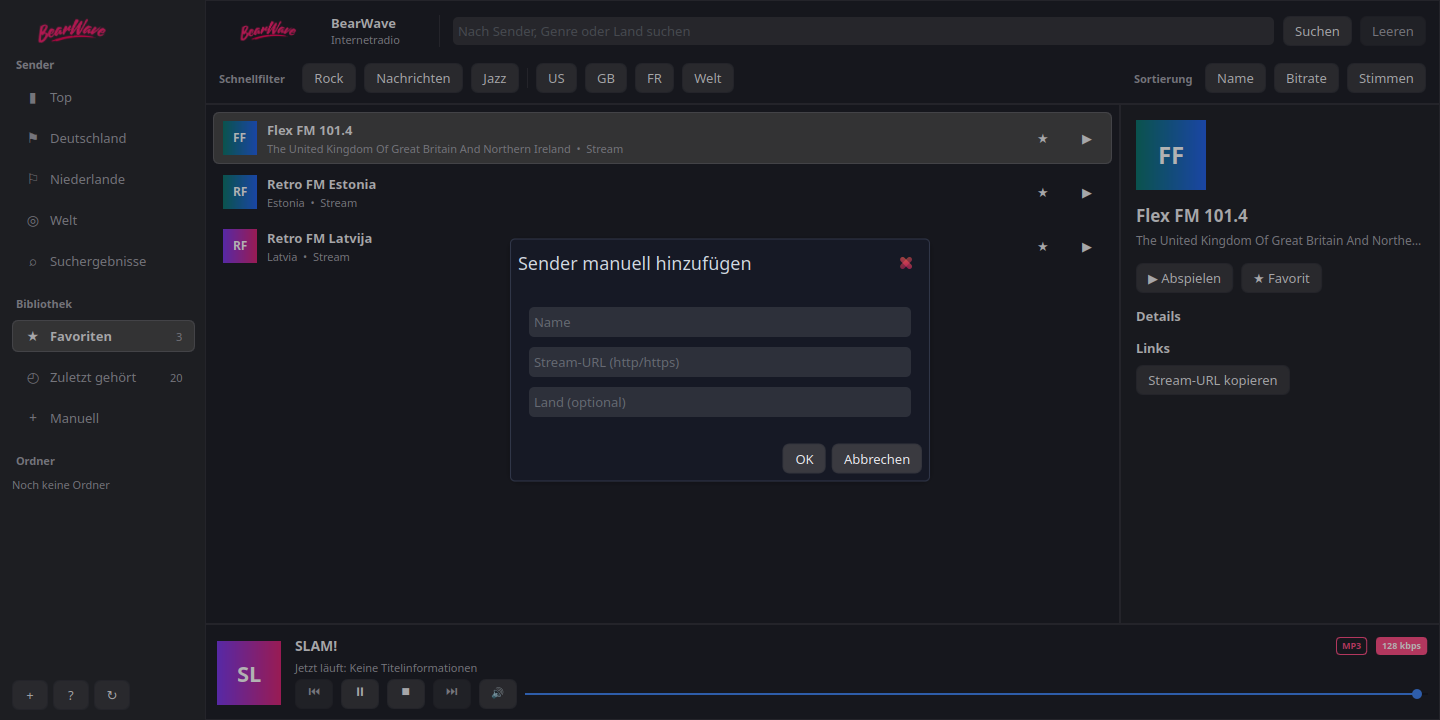The width and height of the screenshot is (1440, 720).
Task: Click the play icon on Retro FM Latvija row
Action: coord(1087,247)
